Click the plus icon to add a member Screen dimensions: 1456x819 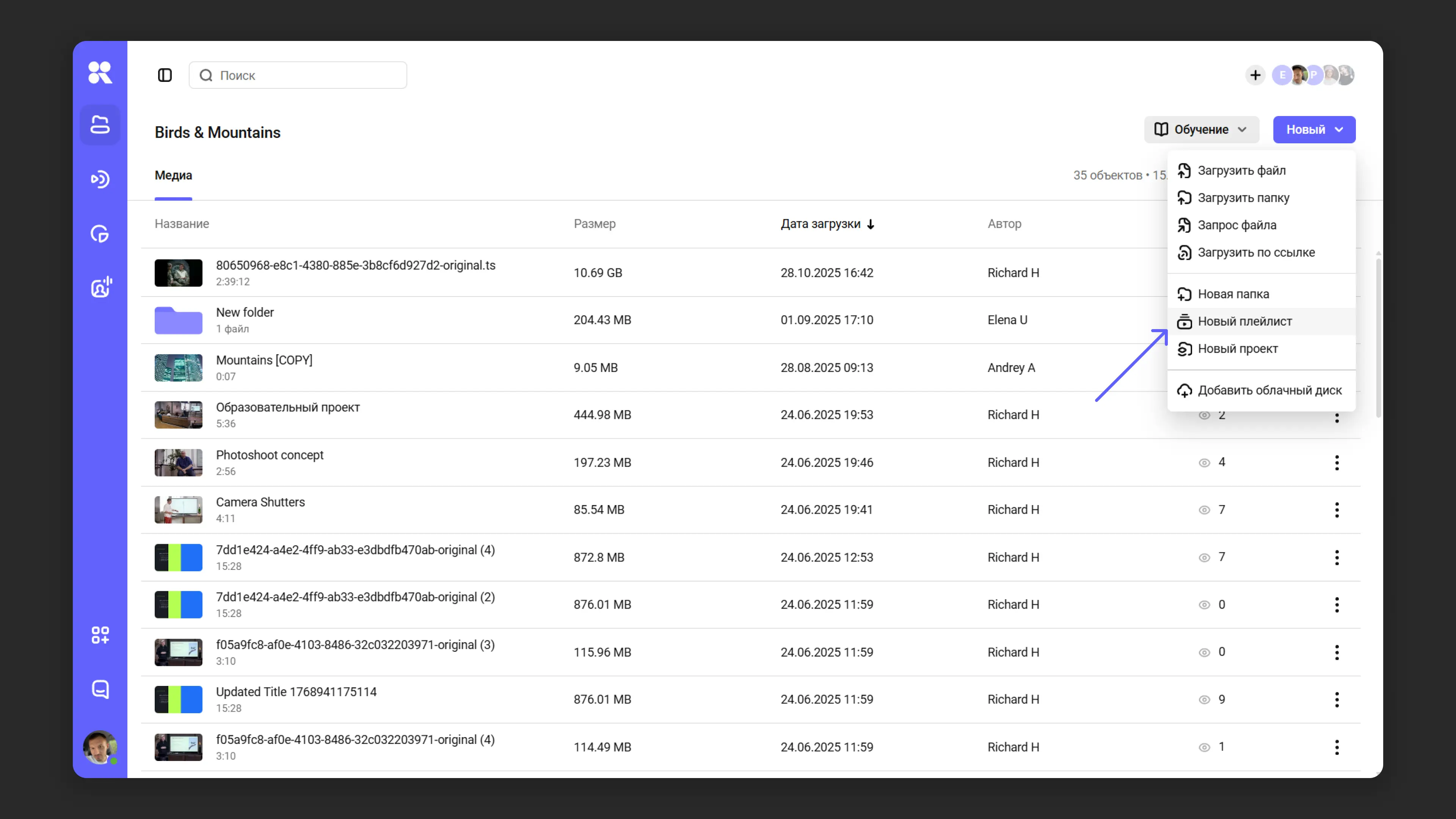pos(1255,75)
